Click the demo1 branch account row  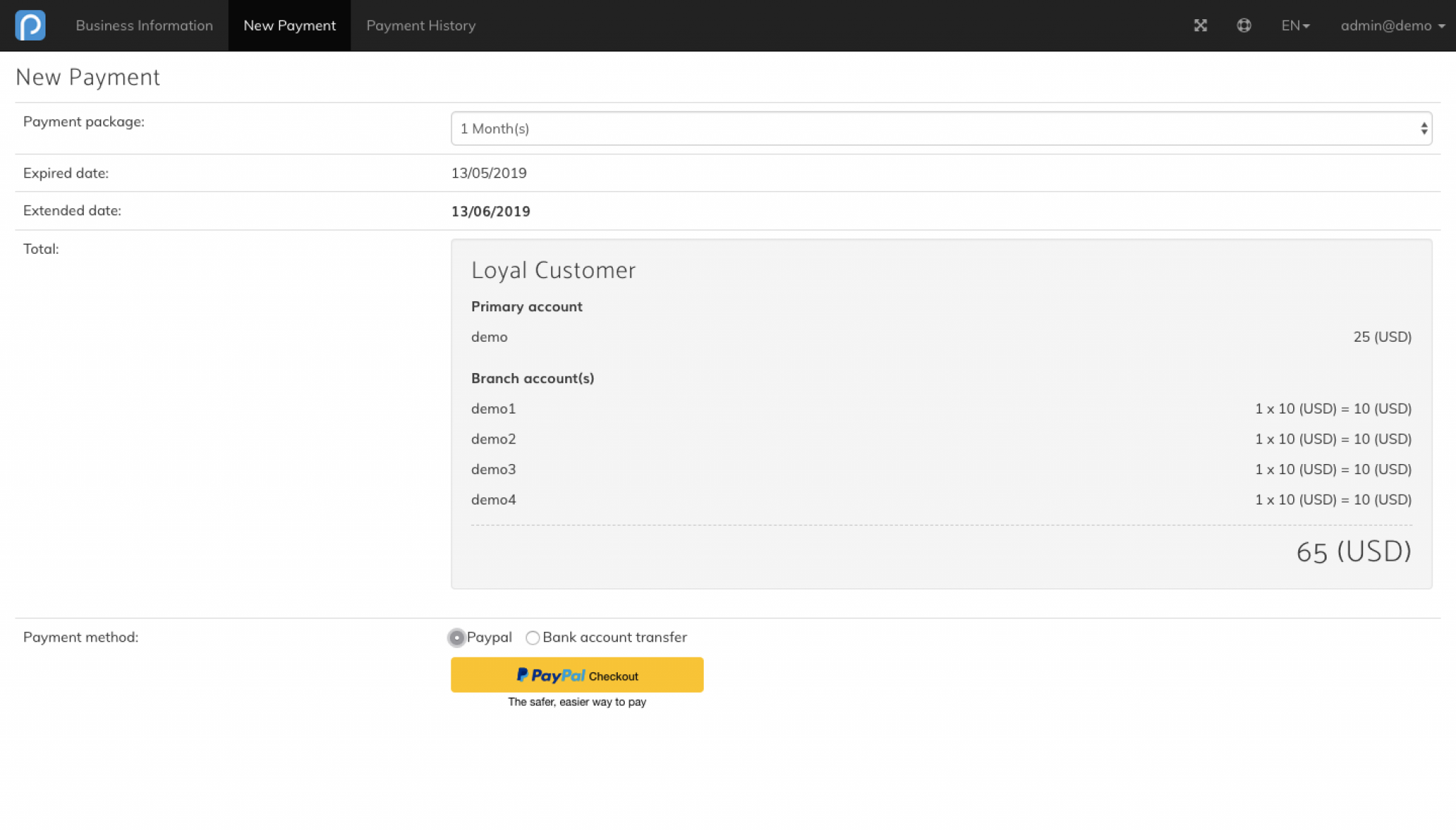click(941, 409)
